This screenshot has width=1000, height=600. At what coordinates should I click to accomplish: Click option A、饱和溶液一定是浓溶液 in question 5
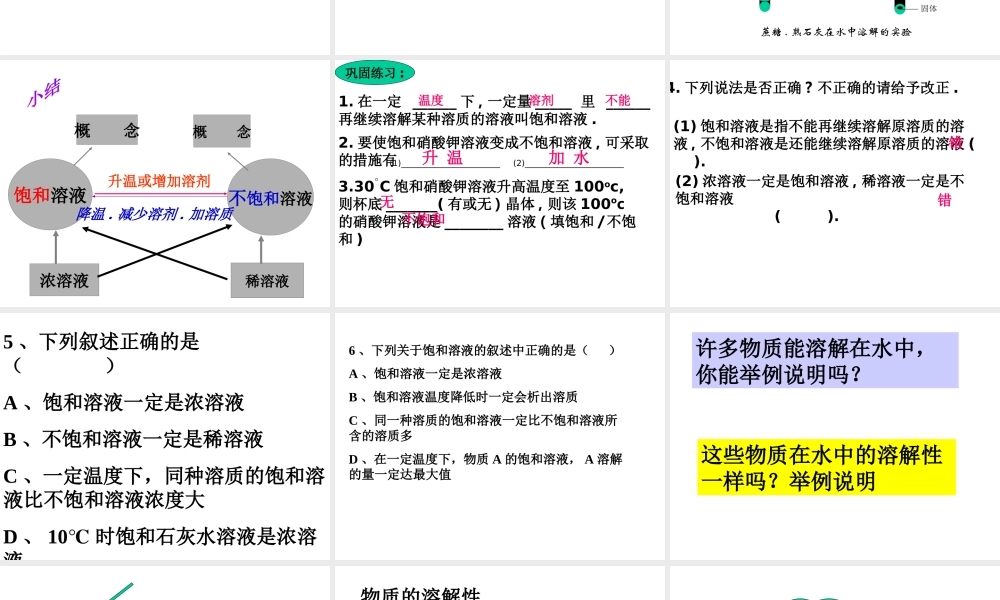[x=124, y=402]
